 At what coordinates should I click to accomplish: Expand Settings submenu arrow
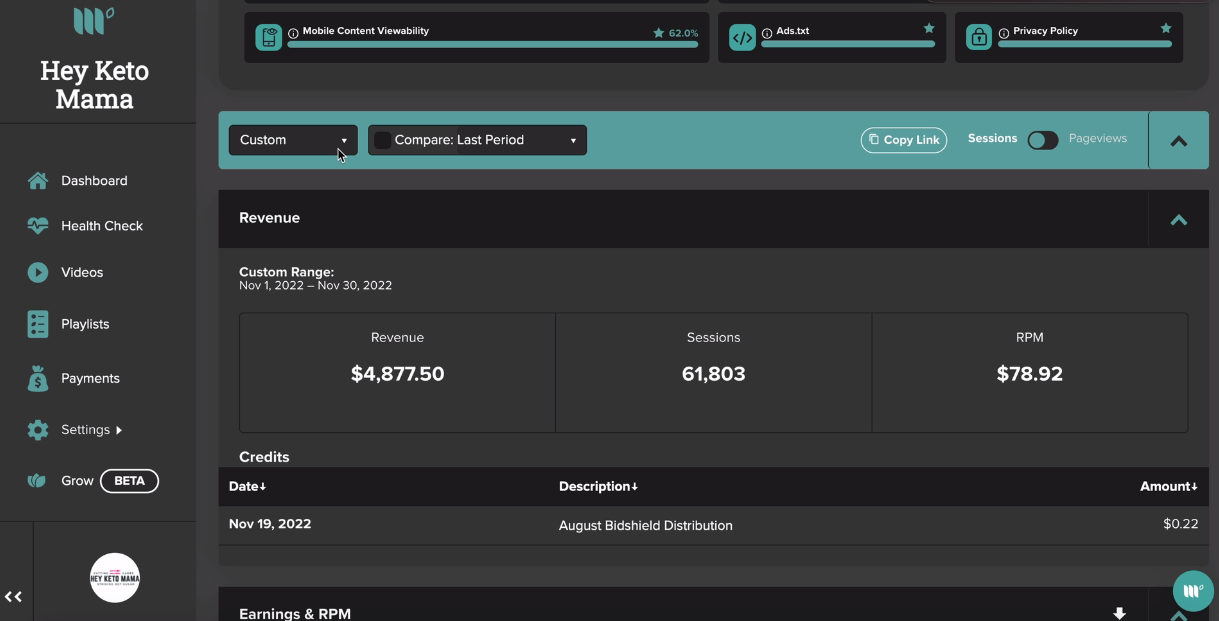119,430
